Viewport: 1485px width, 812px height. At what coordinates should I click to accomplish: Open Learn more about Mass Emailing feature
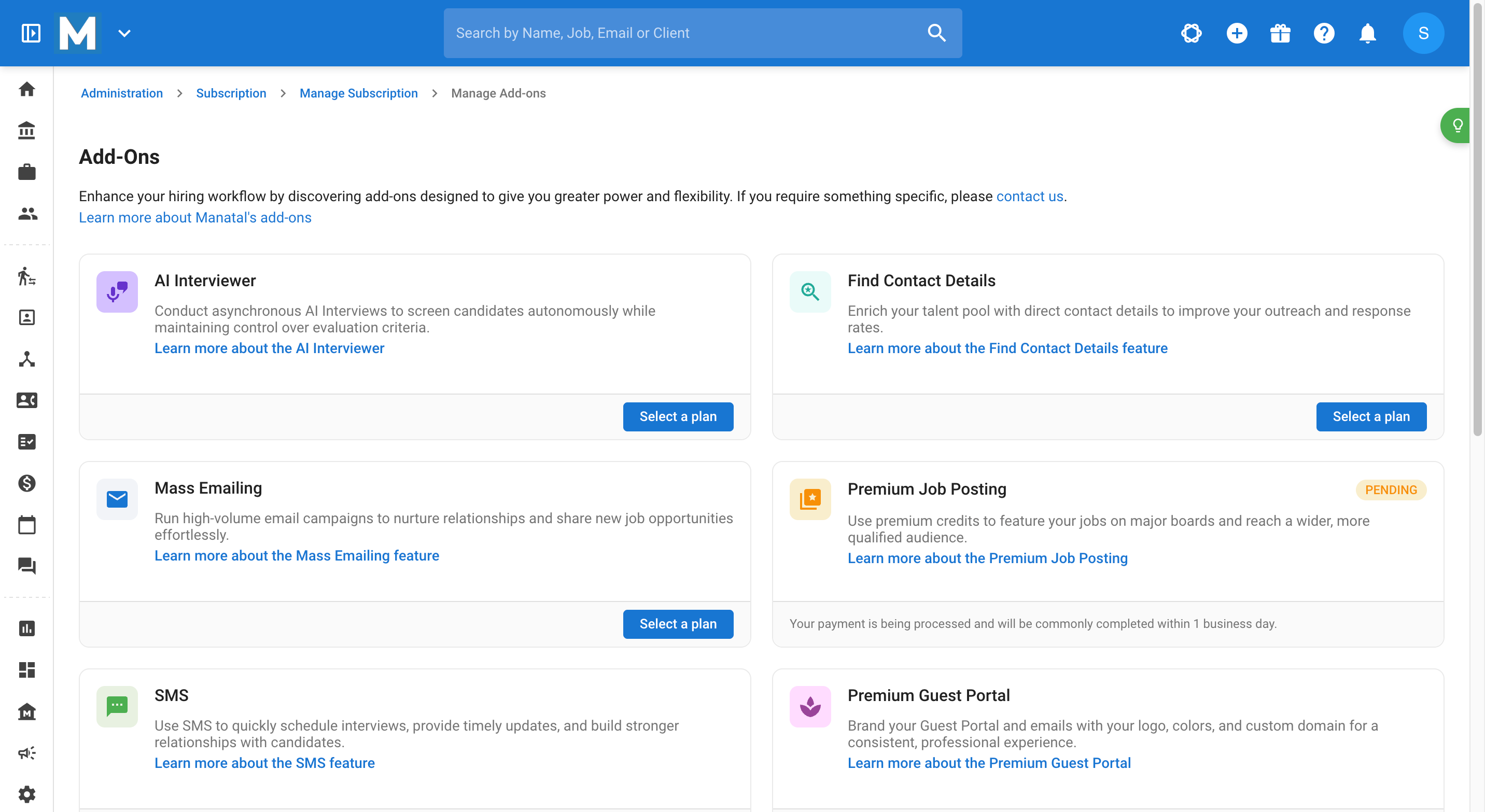(297, 556)
